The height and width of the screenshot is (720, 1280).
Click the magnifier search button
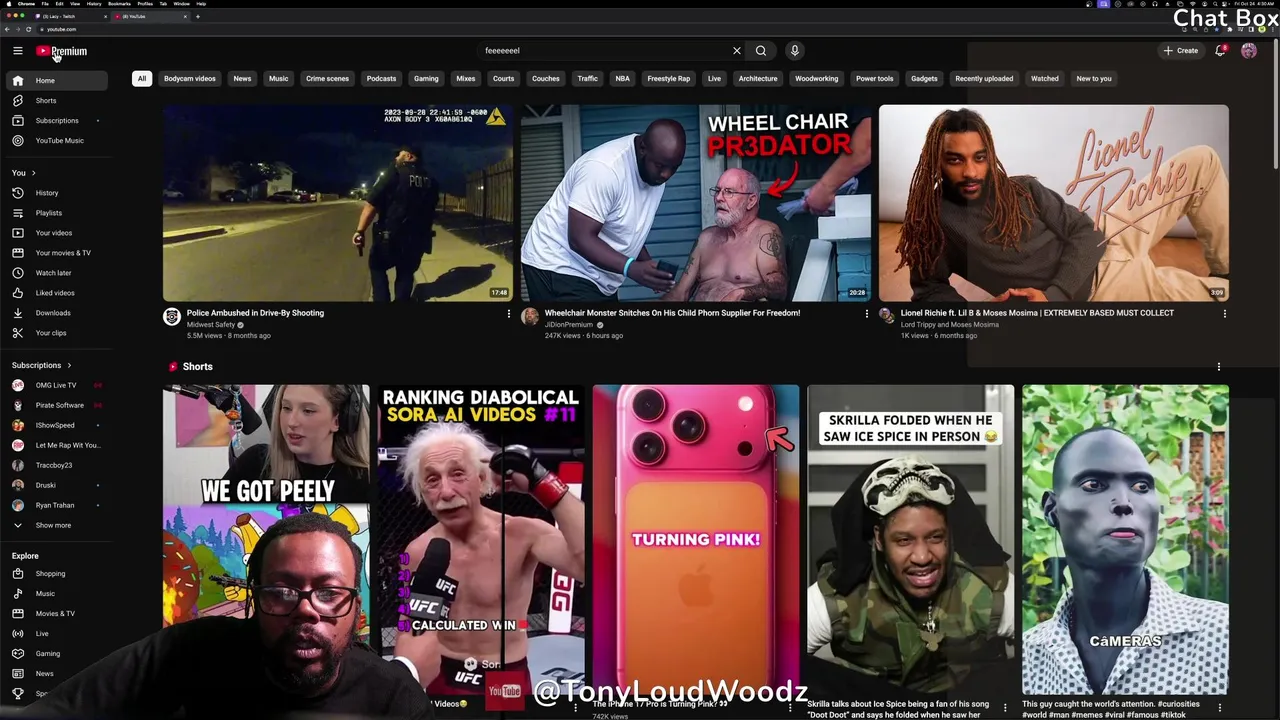pos(761,51)
